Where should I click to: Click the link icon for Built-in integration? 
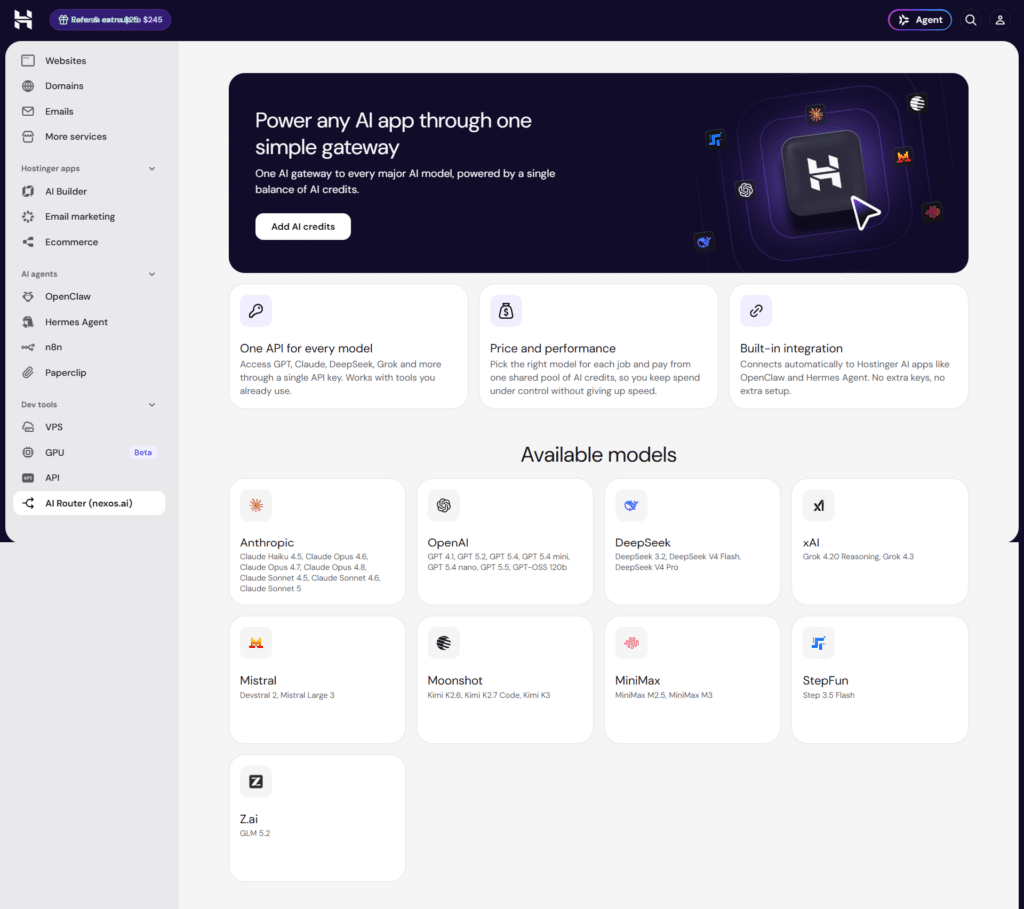756,311
